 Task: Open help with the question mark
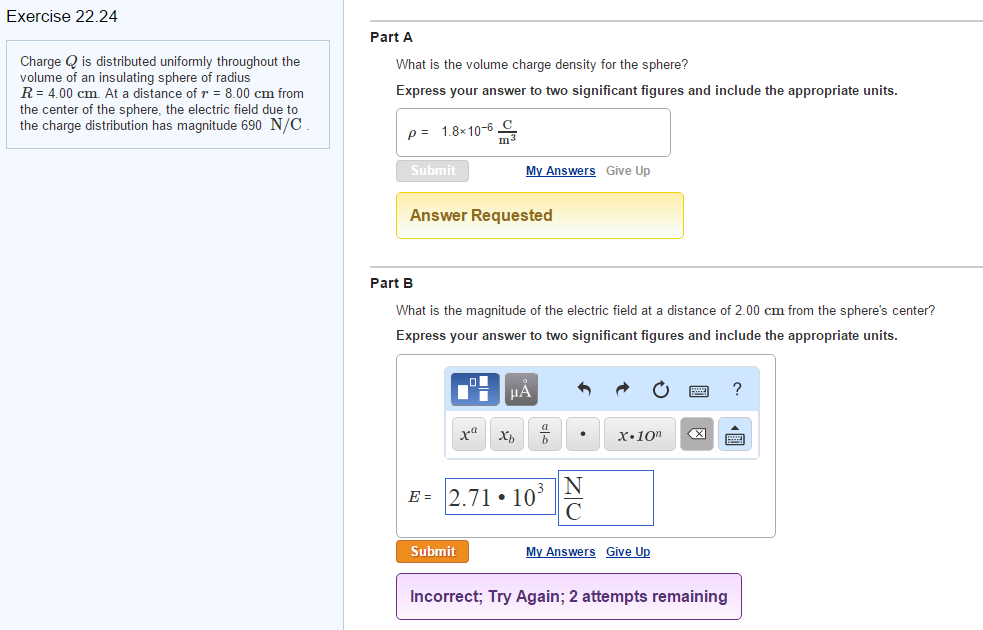pyautogui.click(x=737, y=389)
